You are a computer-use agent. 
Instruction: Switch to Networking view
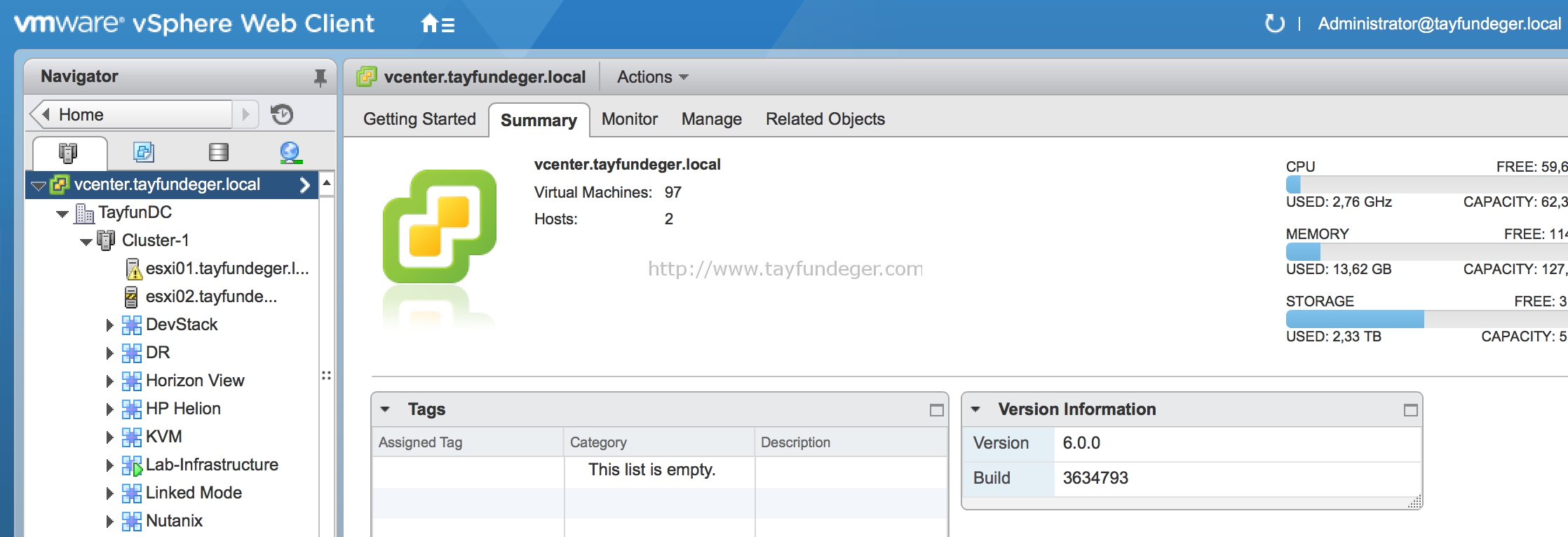tap(290, 152)
